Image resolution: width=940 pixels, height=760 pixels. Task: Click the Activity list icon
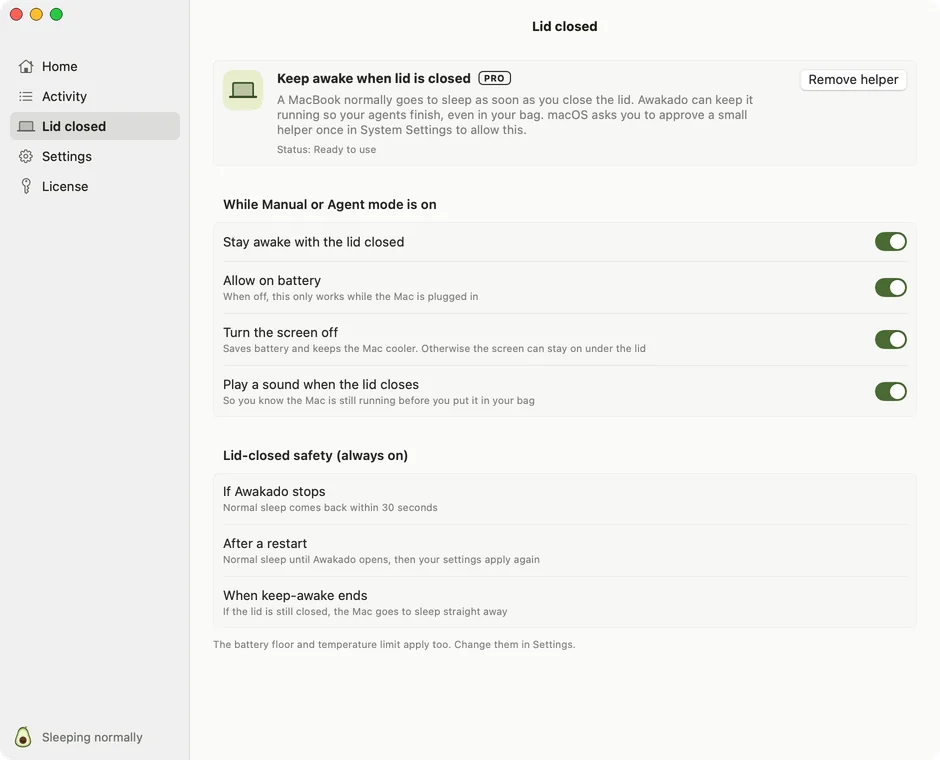tap(26, 96)
